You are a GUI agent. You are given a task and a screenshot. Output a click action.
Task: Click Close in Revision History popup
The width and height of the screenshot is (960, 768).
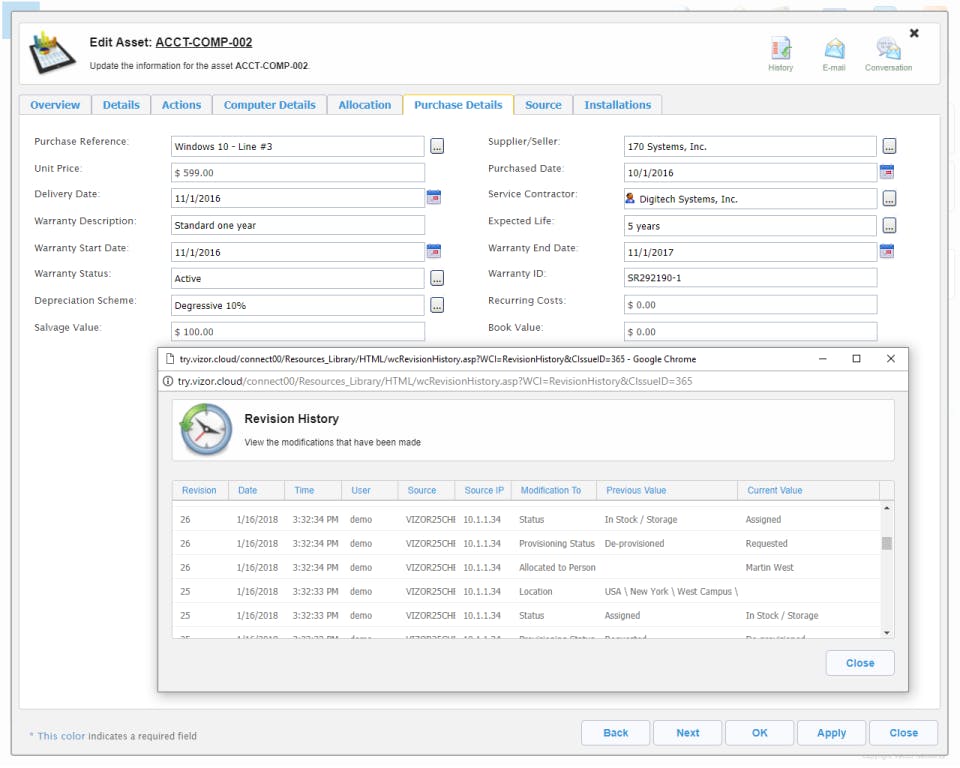pyautogui.click(x=860, y=663)
